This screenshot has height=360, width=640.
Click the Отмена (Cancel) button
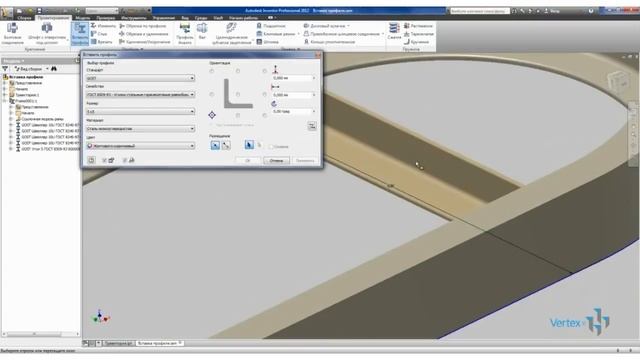click(276, 160)
